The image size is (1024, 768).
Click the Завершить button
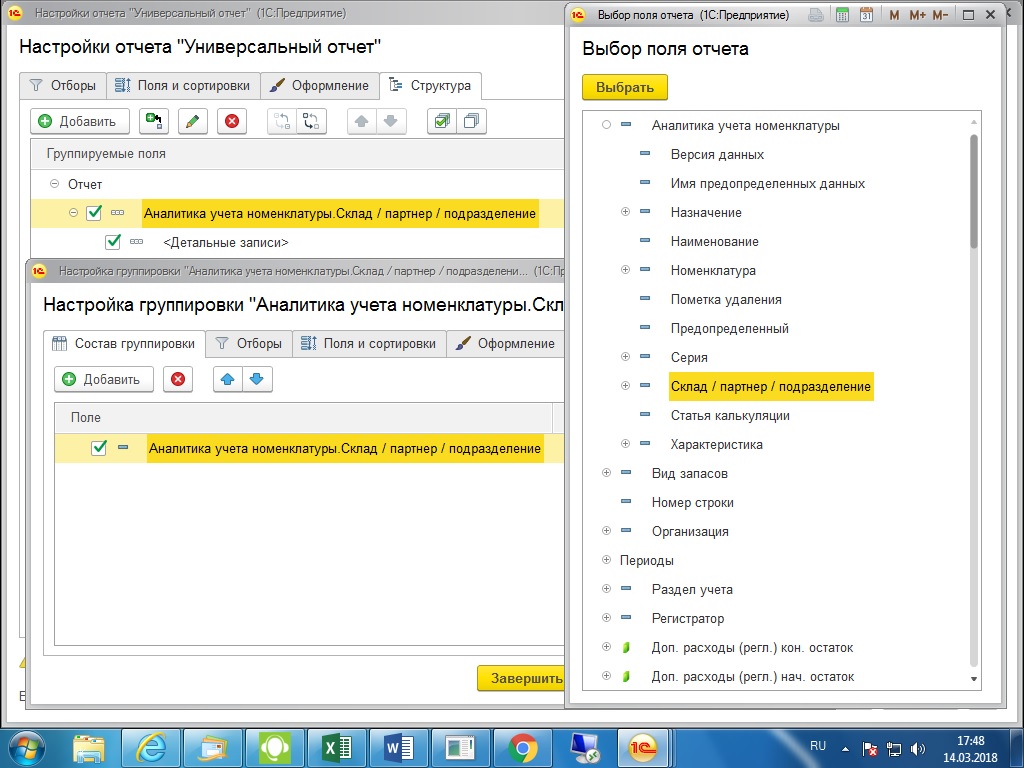click(x=522, y=678)
